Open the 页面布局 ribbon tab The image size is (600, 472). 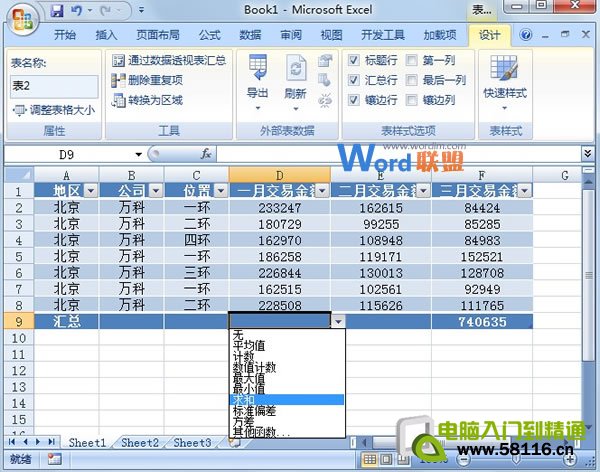pyautogui.click(x=158, y=35)
